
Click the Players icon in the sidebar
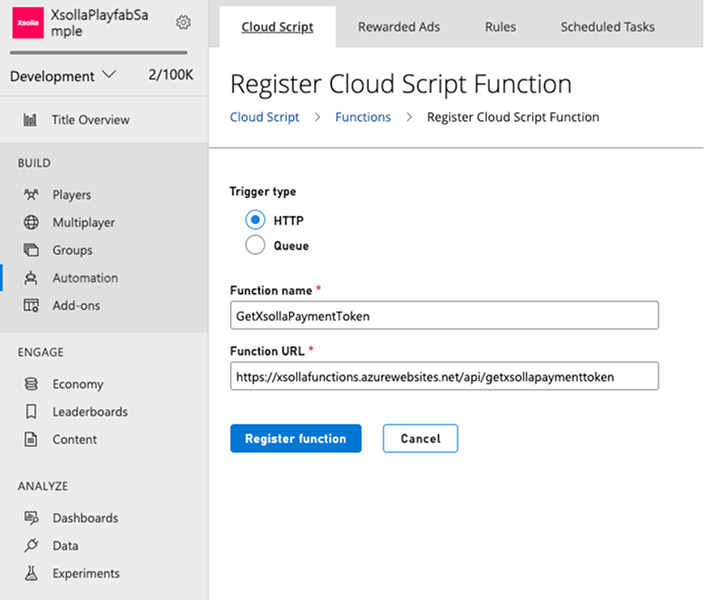[x=31, y=195]
